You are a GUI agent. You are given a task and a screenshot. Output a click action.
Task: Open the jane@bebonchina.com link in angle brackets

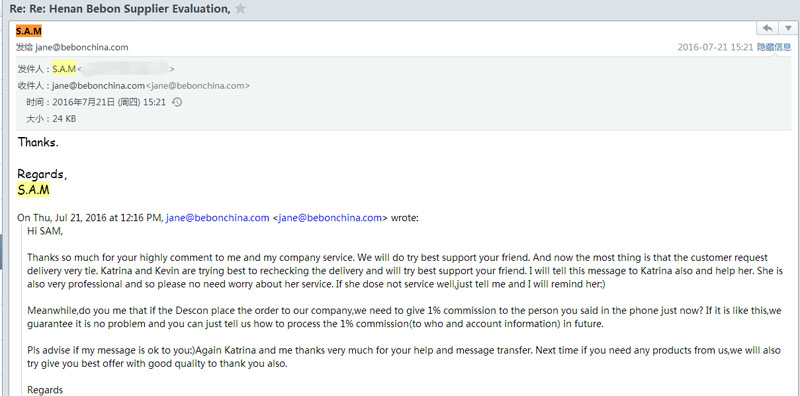pos(330,218)
